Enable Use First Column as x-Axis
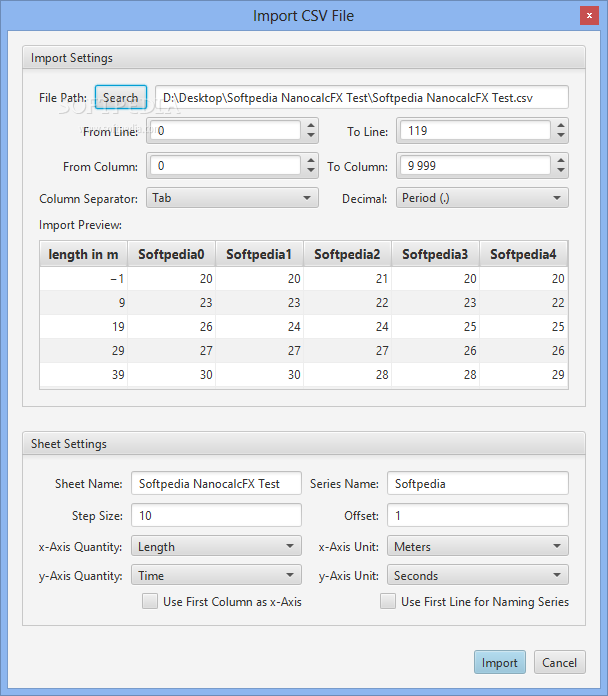 pyautogui.click(x=150, y=601)
